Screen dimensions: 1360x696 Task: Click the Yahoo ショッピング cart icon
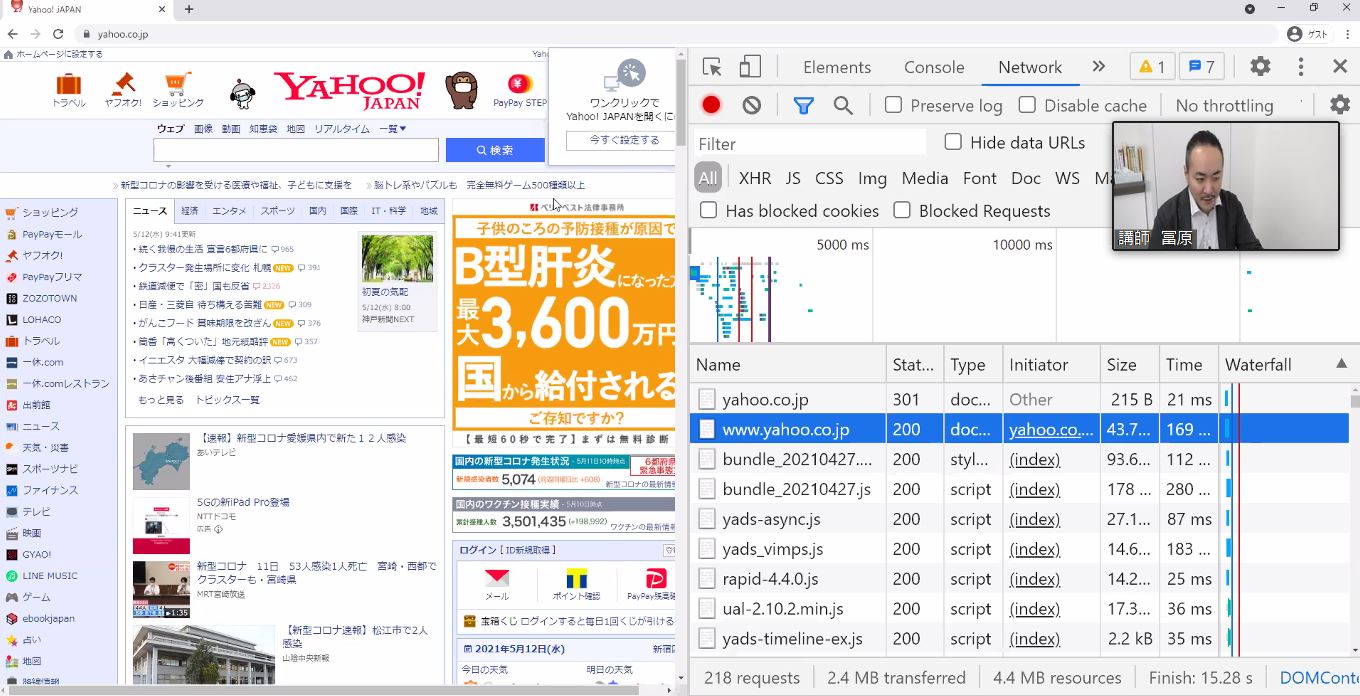(x=177, y=84)
